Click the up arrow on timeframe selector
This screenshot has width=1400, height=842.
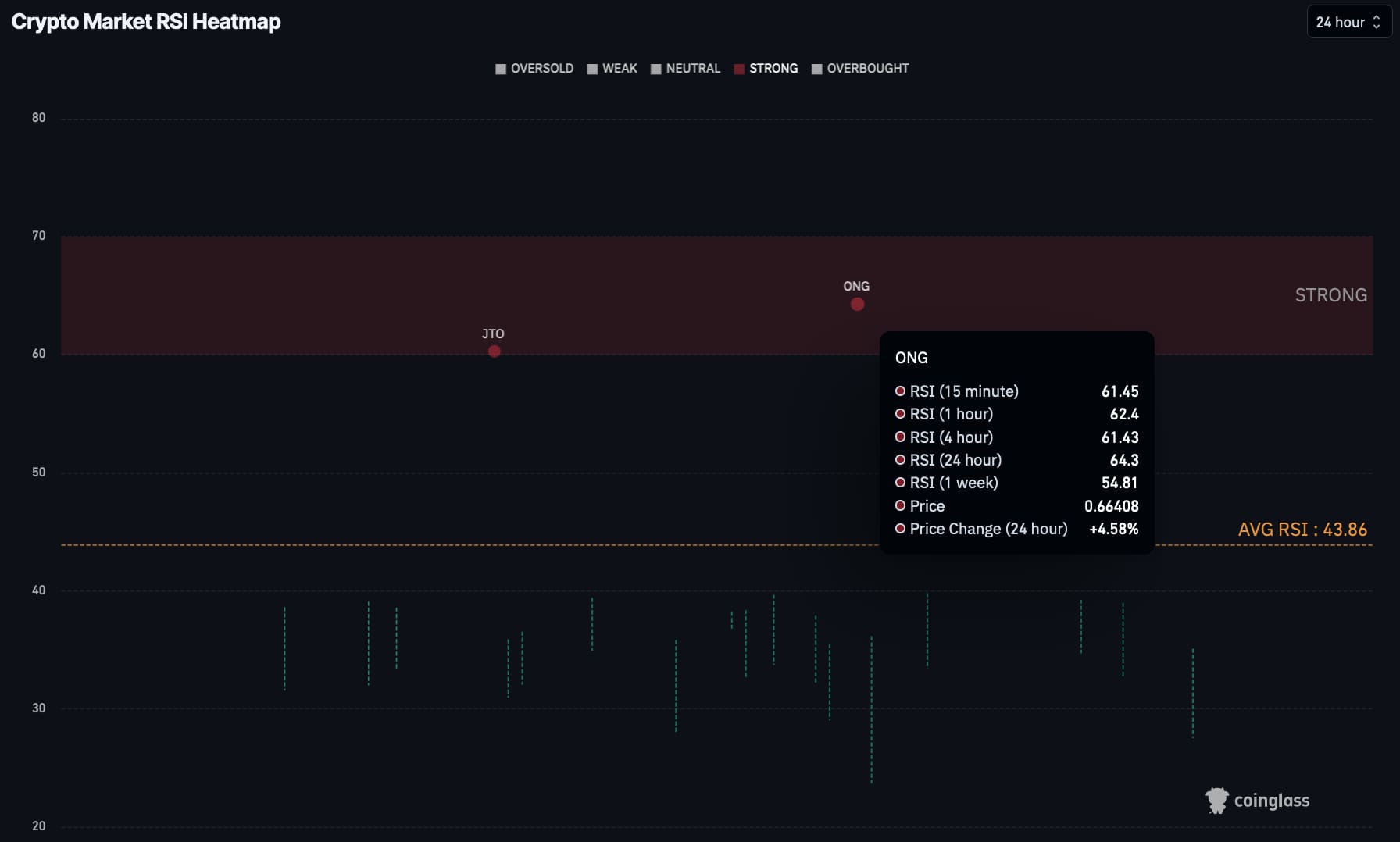[1378, 18]
